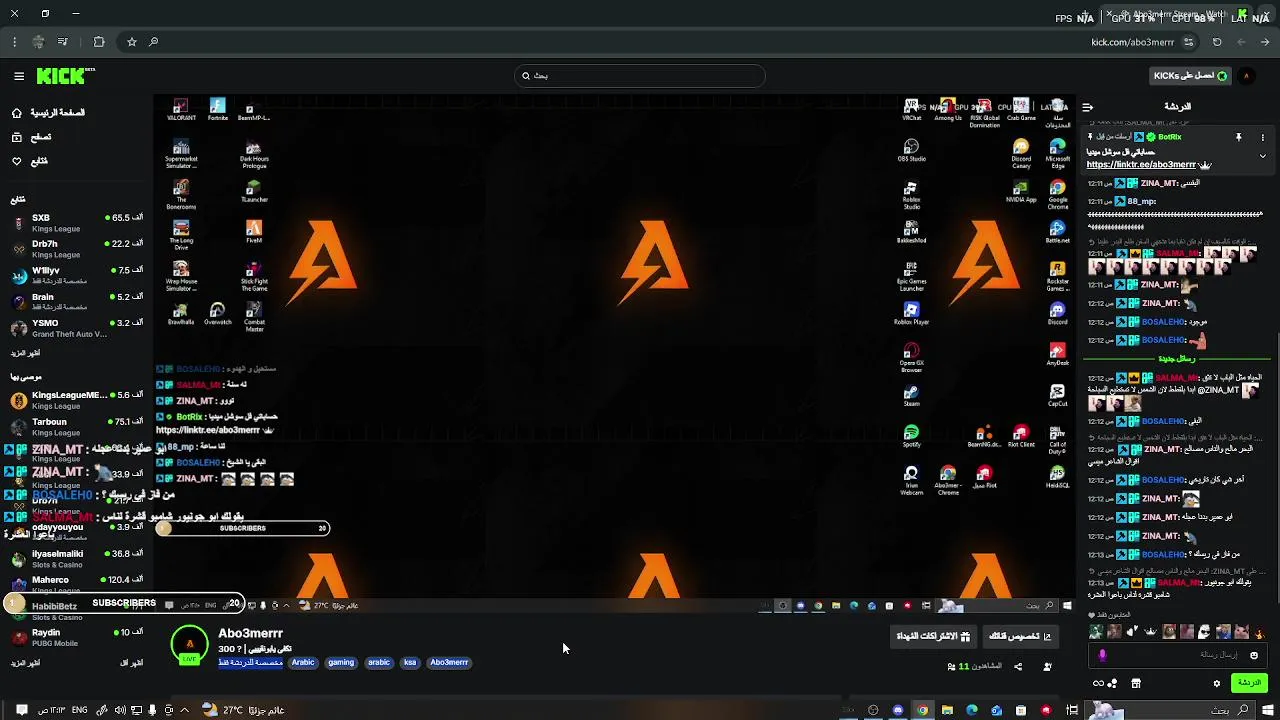Expand show more under Raydin
Screen dimensions: 1280x720
[25, 662]
